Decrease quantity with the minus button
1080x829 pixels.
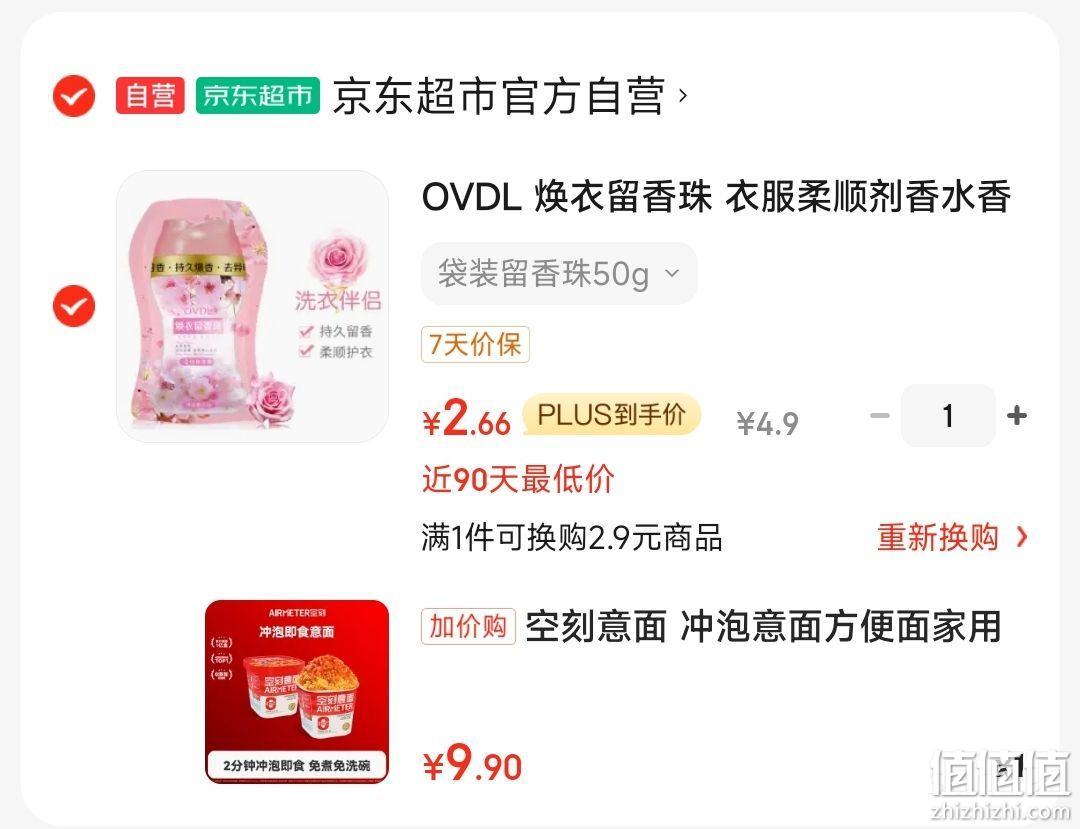click(x=880, y=415)
